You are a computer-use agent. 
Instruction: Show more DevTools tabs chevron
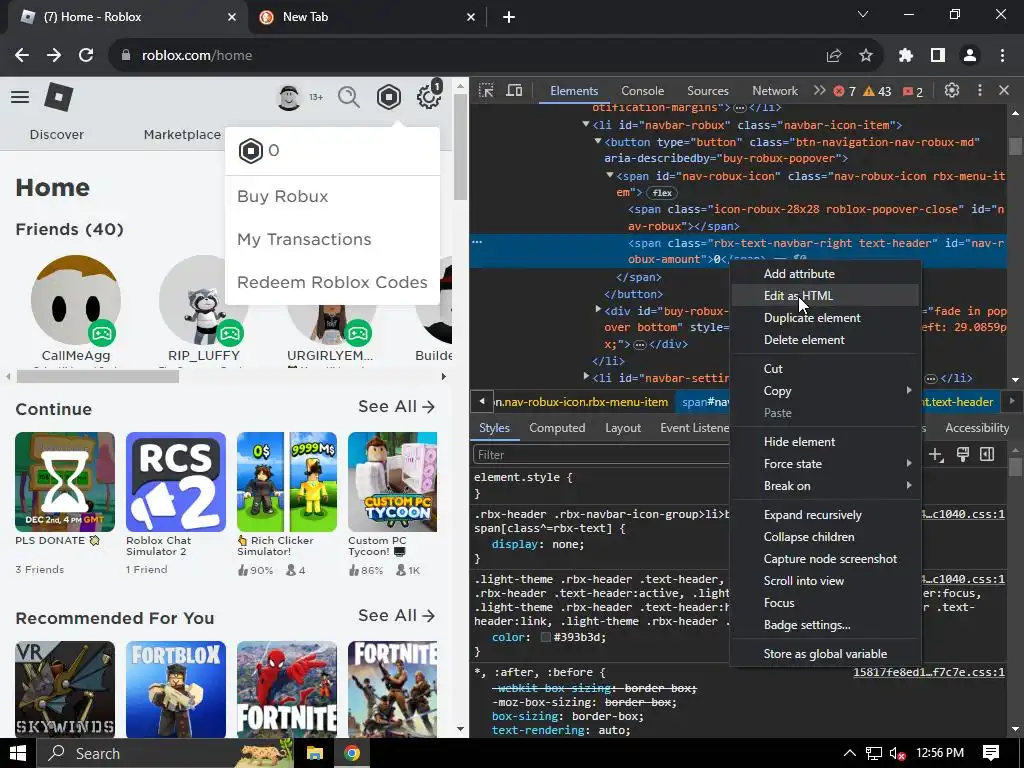(819, 91)
